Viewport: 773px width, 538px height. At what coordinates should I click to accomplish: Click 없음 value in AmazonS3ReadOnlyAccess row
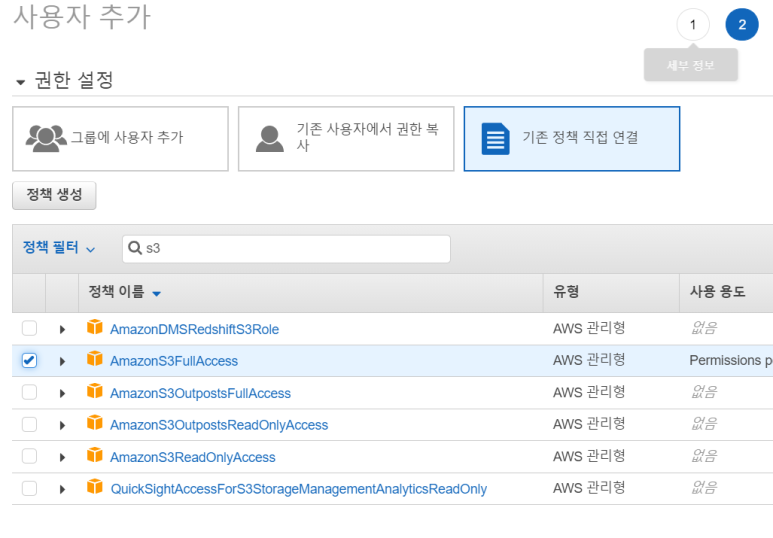tap(704, 457)
